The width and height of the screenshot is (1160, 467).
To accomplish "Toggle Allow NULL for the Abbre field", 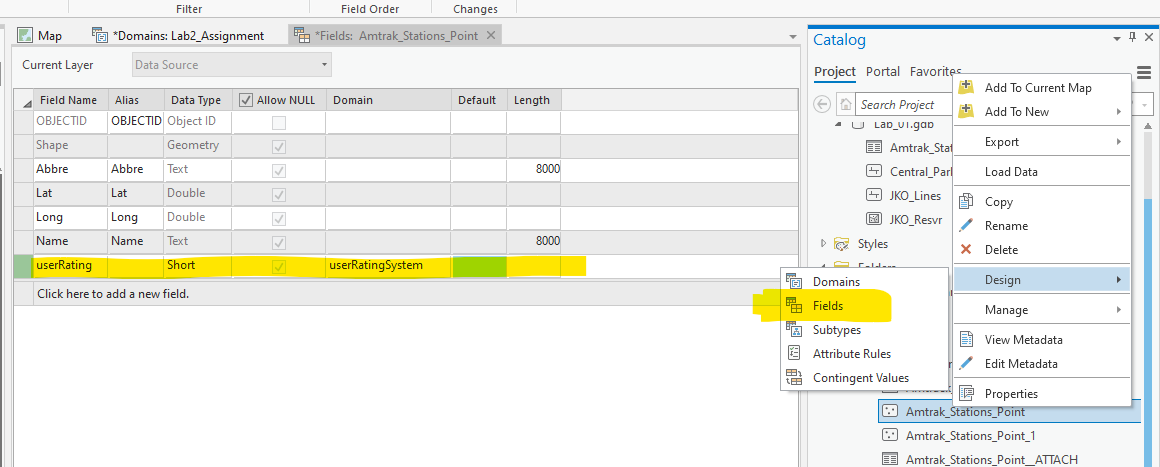I will click(x=279, y=170).
